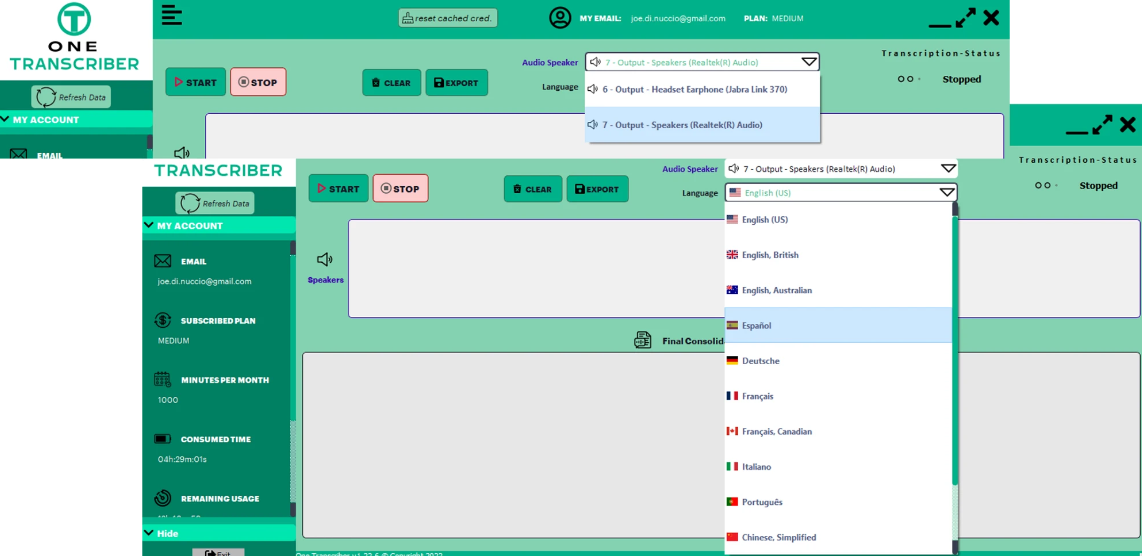Click EXPORT in the back window
This screenshot has width=1142, height=556.
coord(457,83)
